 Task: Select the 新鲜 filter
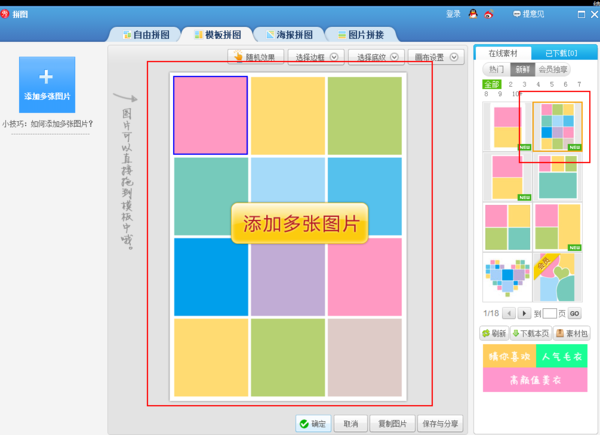click(522, 69)
